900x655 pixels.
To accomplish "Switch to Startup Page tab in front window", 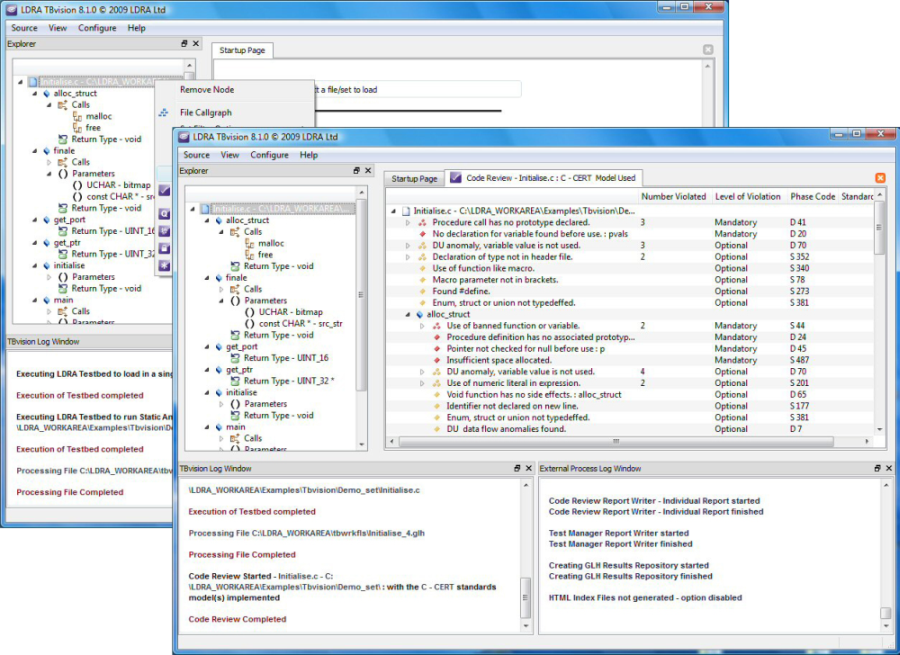I will (414, 179).
